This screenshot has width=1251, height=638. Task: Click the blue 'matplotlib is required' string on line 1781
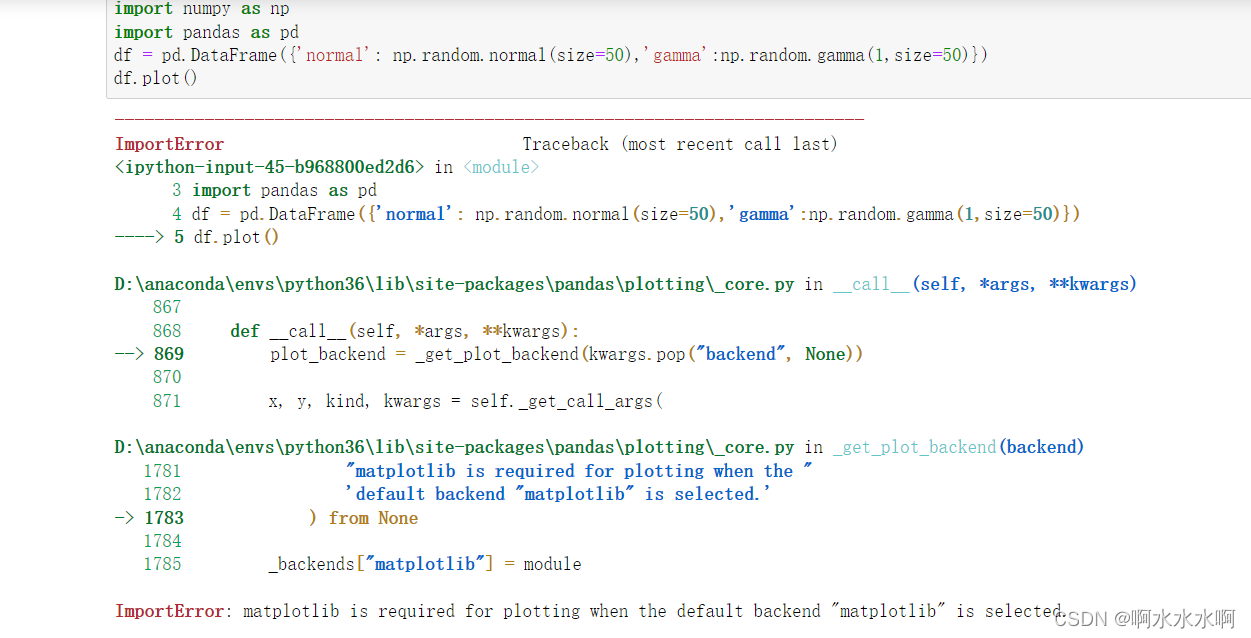(x=578, y=471)
